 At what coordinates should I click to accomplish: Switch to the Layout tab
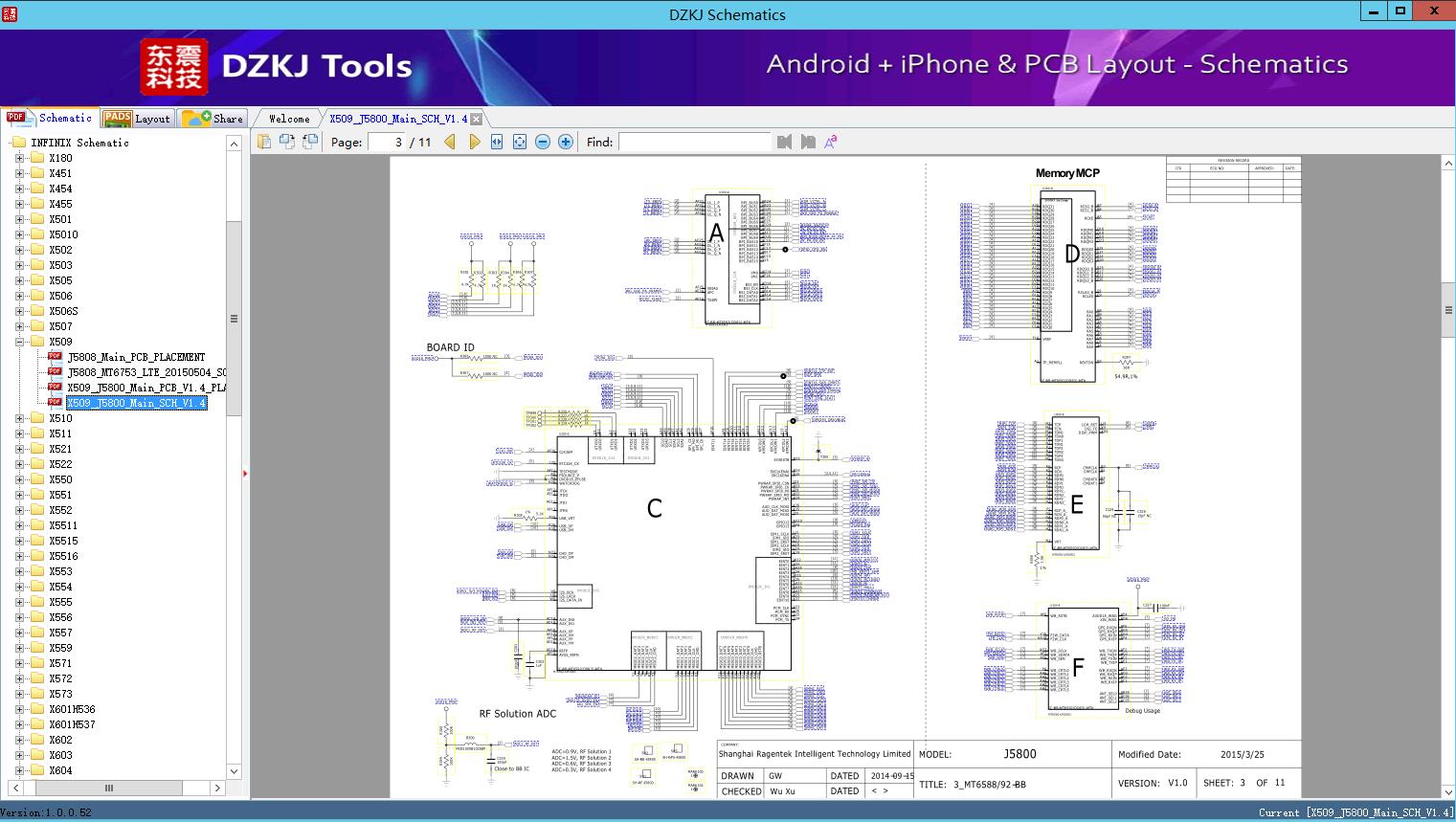[x=136, y=119]
